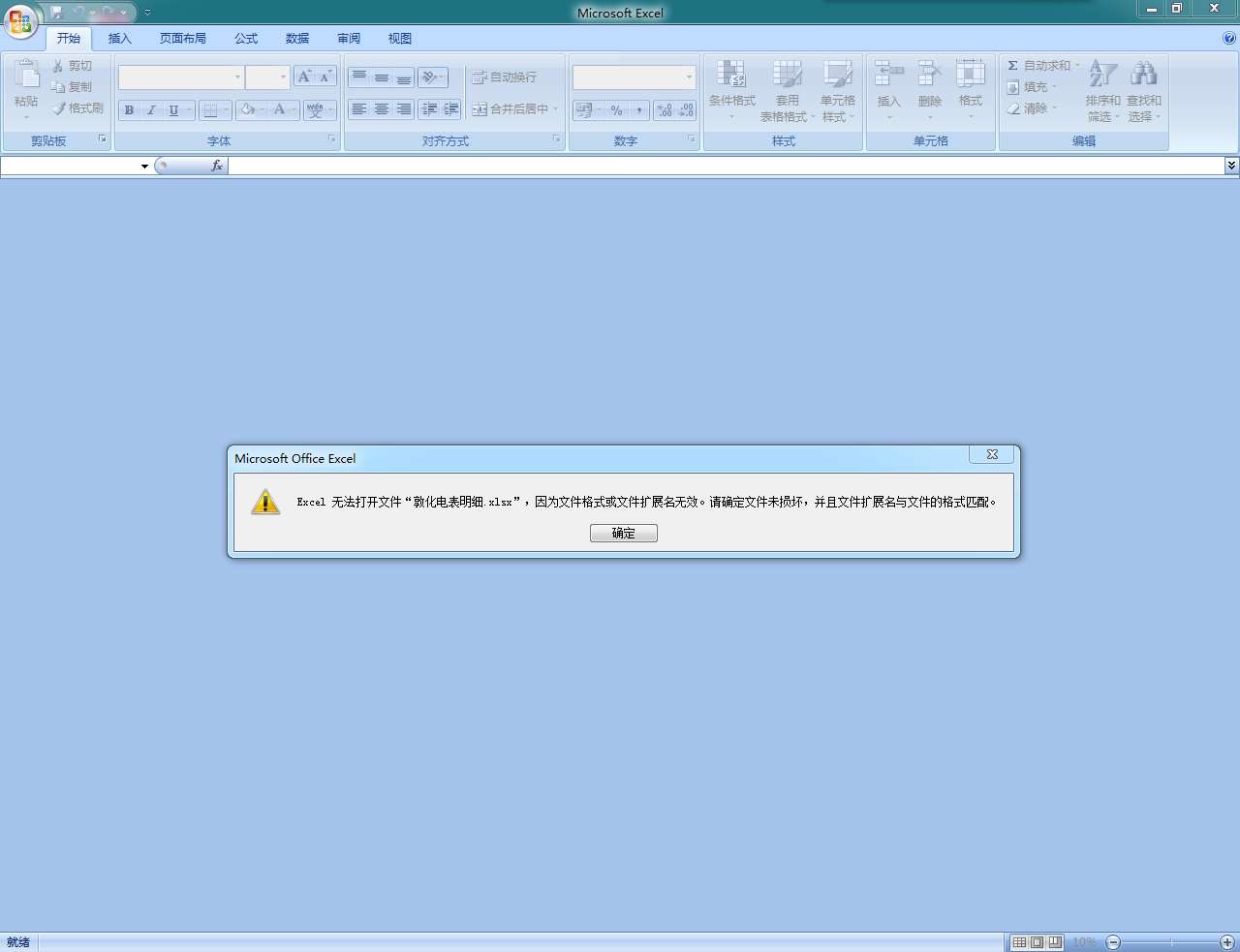
Task: Decrease font size with the small A icon
Action: (x=325, y=77)
